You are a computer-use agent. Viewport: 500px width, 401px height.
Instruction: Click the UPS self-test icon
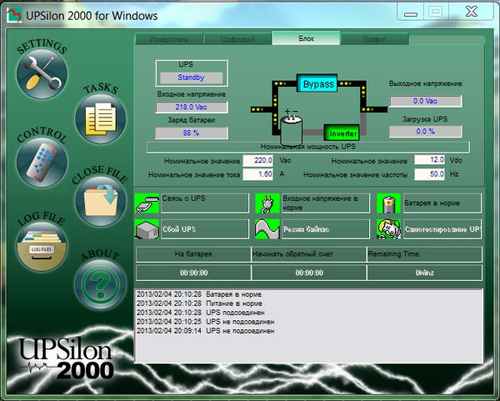click(388, 229)
